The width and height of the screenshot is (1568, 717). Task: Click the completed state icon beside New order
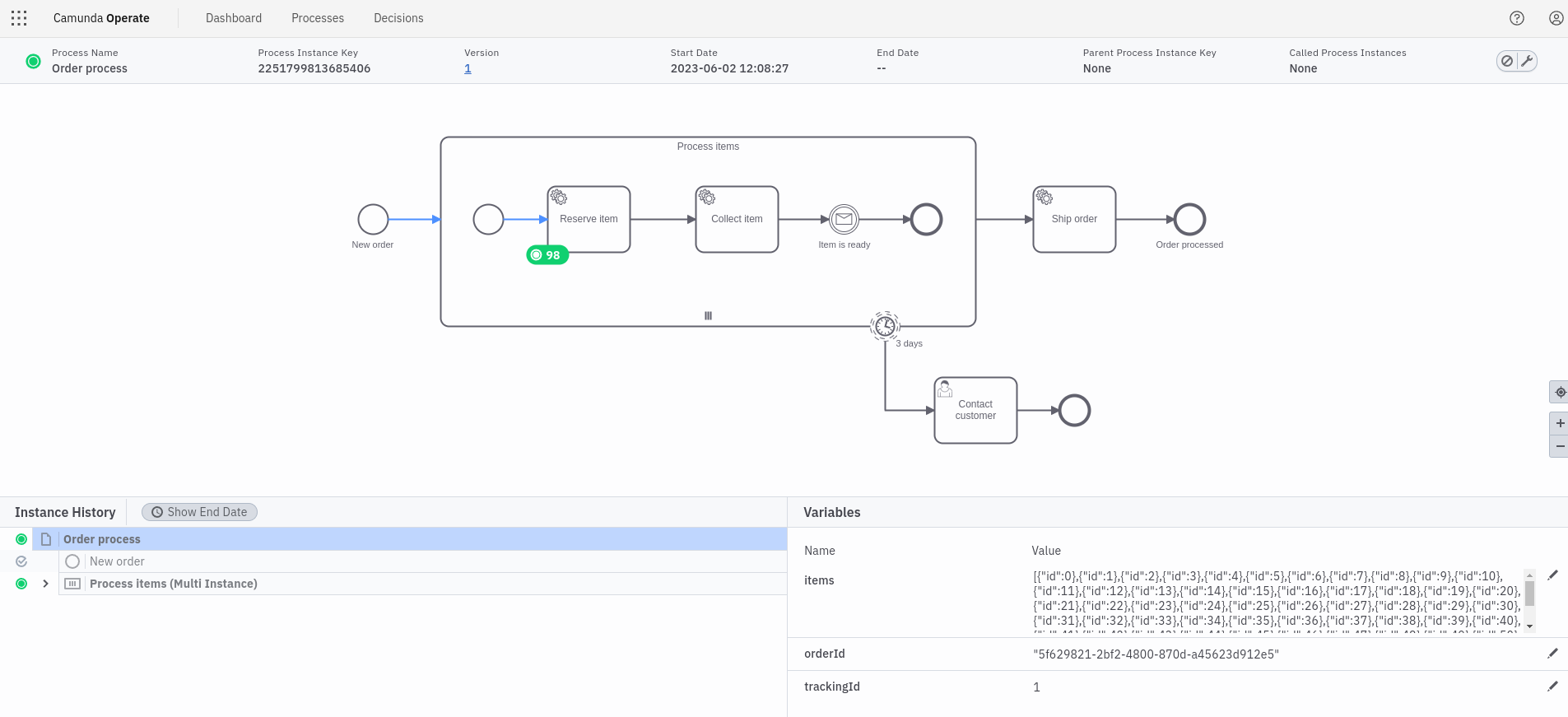pos(21,561)
